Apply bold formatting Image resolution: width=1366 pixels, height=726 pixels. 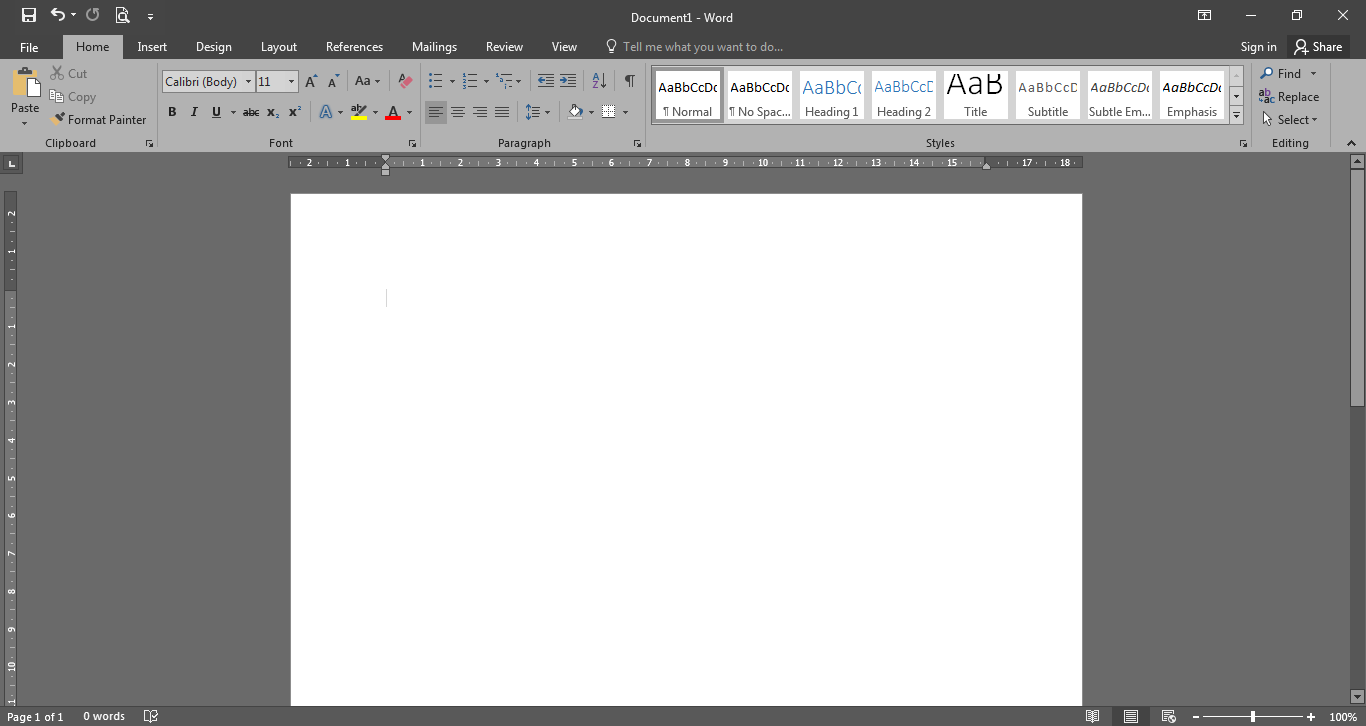click(172, 112)
